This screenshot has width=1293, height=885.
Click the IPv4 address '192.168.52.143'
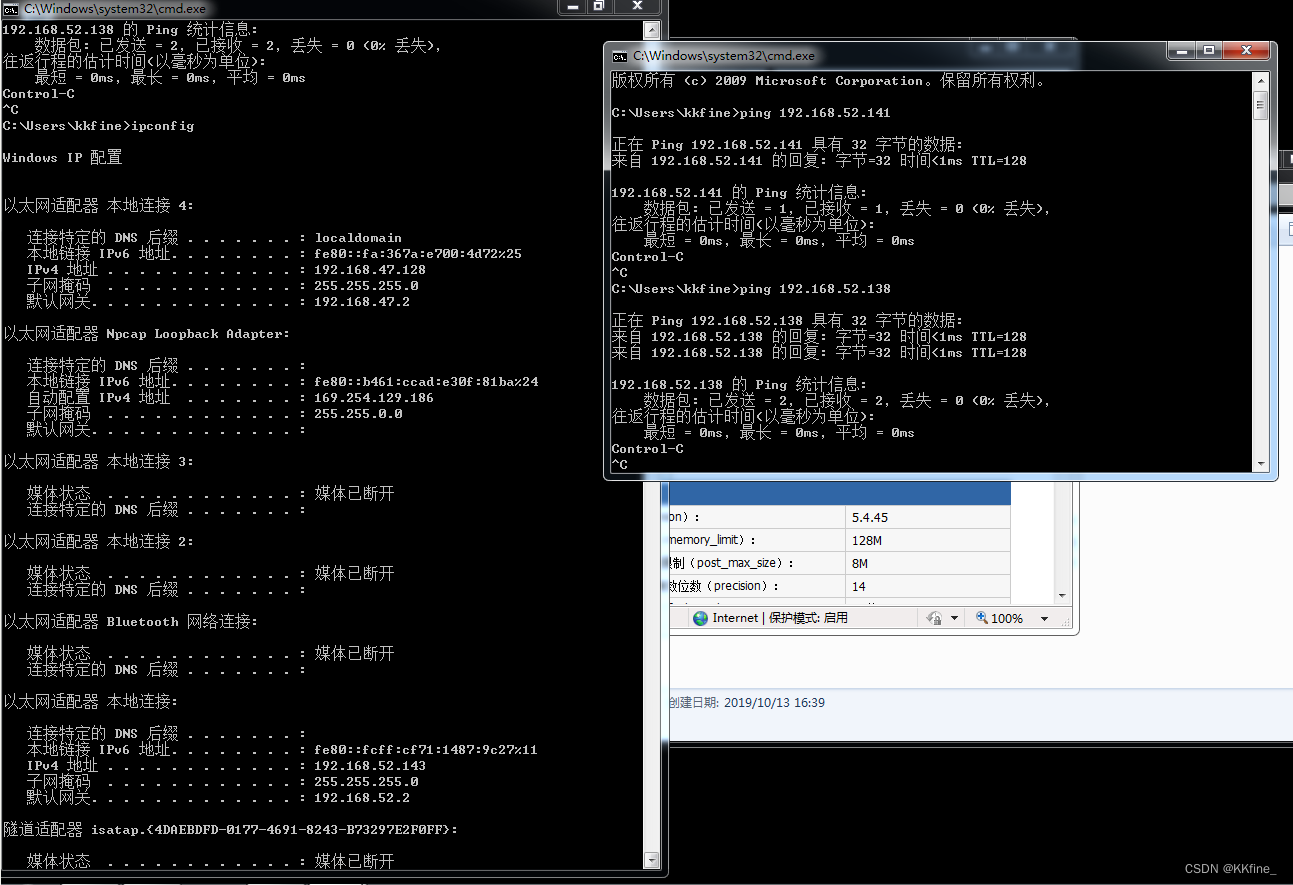point(370,766)
